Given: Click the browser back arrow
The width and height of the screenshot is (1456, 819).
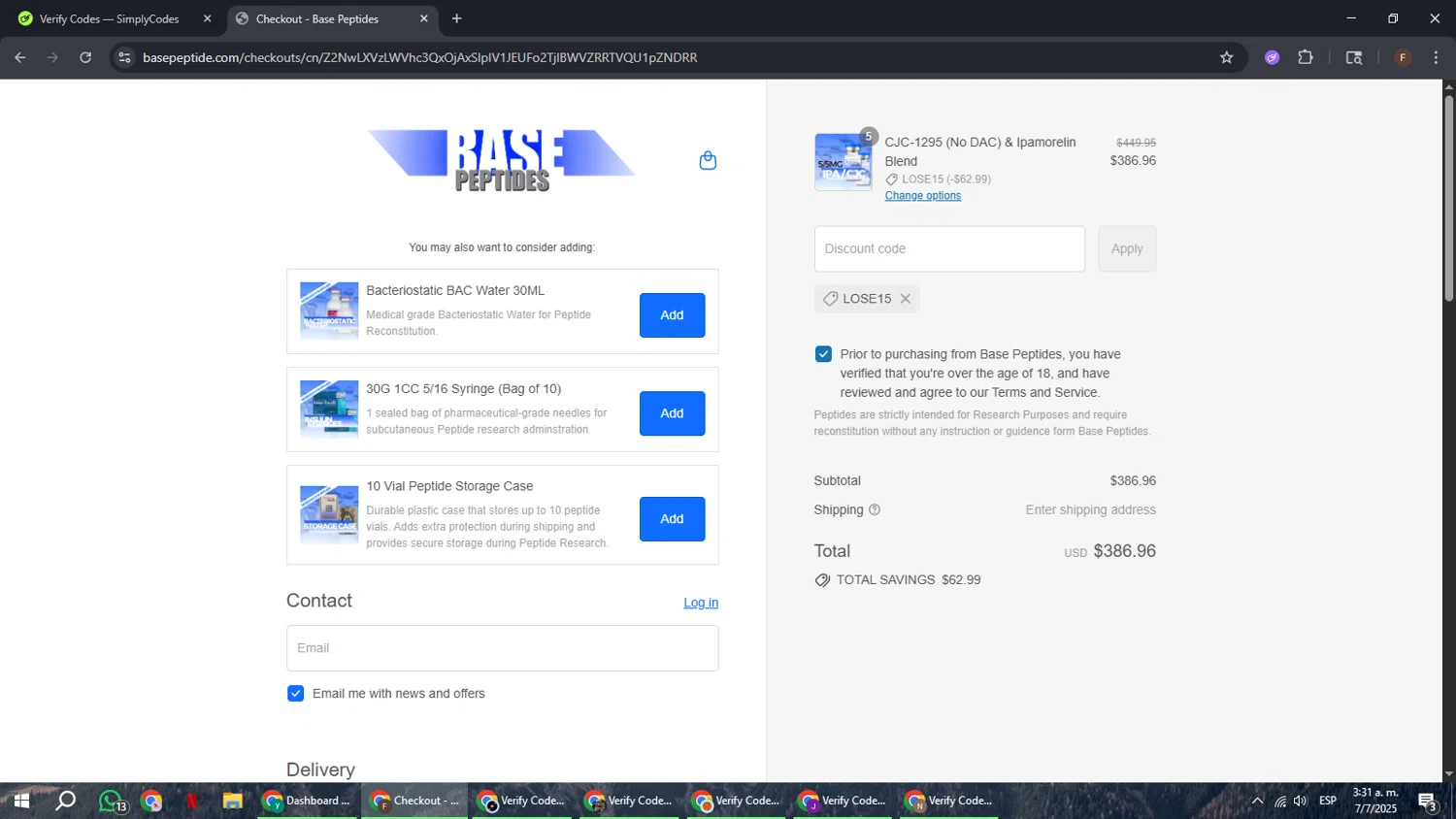Looking at the screenshot, I should pyautogui.click(x=20, y=57).
